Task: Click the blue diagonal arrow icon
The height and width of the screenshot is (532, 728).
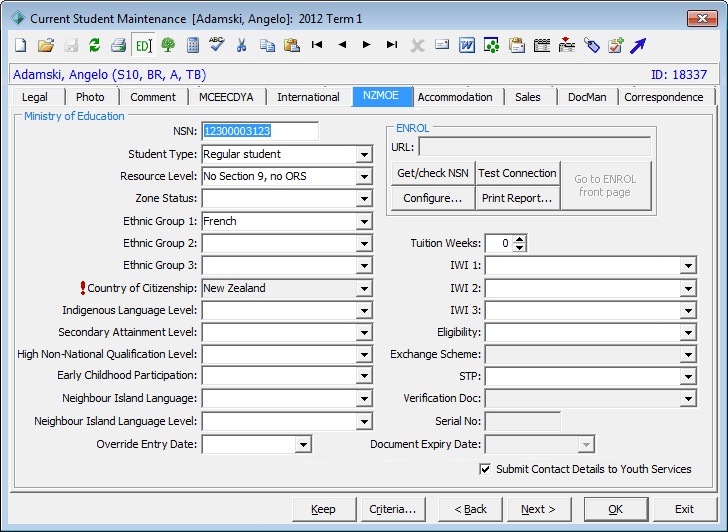Action: click(638, 45)
